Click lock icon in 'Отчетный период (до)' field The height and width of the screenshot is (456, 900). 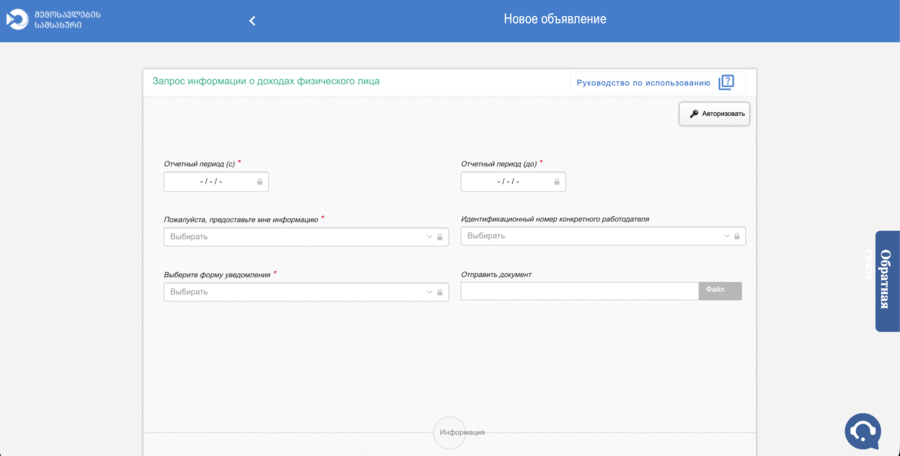pos(557,182)
